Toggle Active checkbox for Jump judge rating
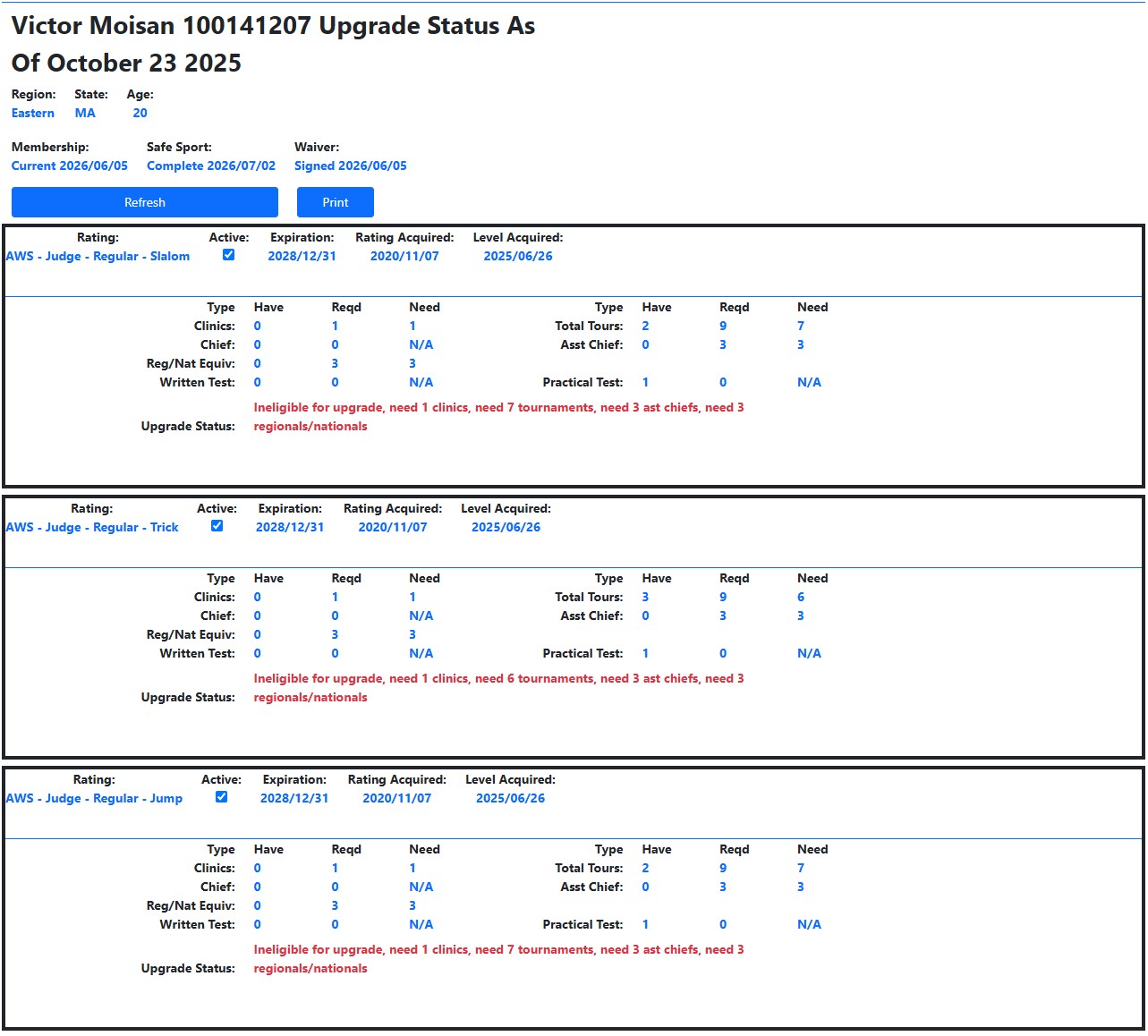The image size is (1148, 1036). (x=221, y=797)
